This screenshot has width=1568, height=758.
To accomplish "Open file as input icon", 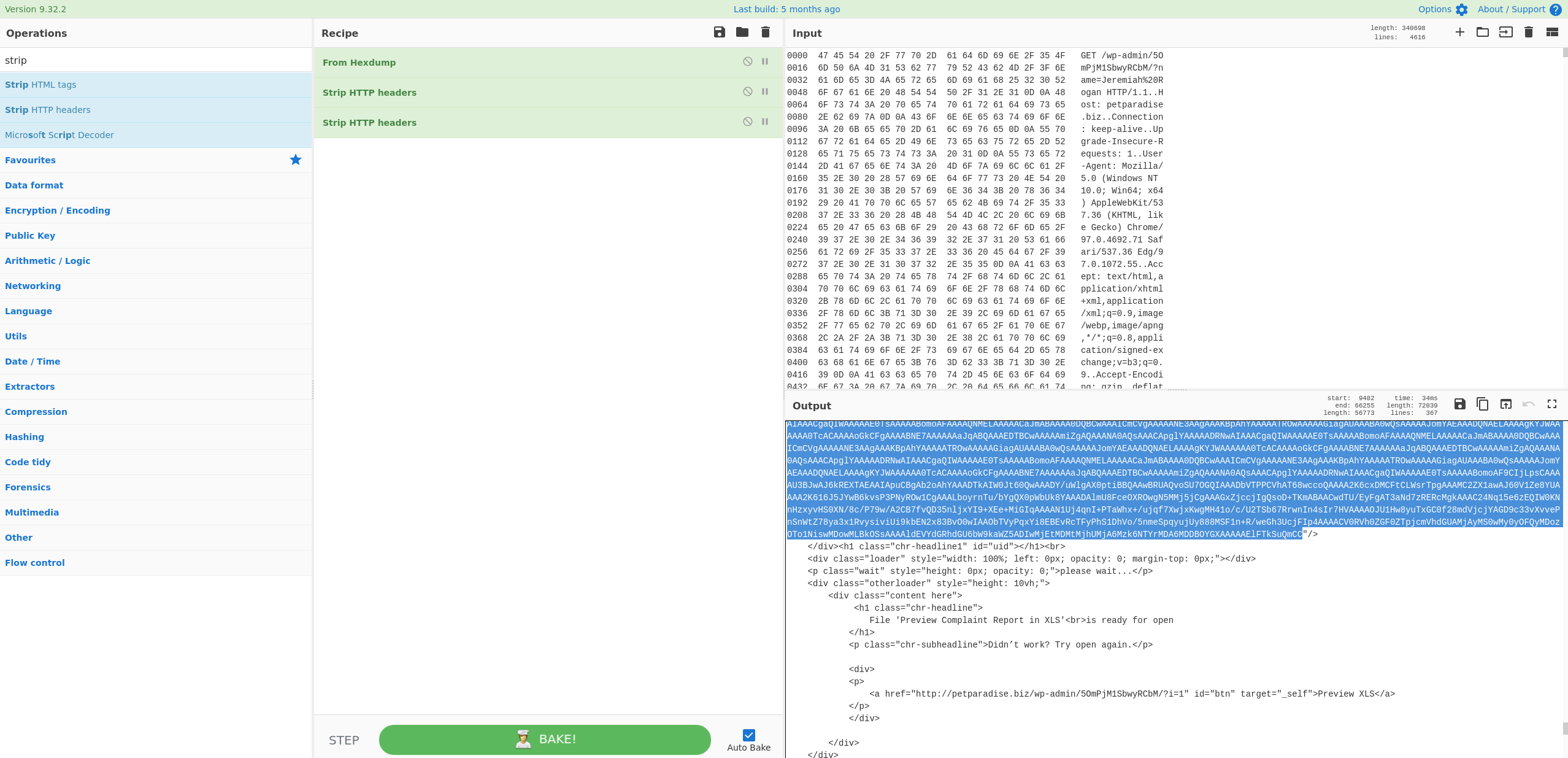I will [x=1506, y=32].
